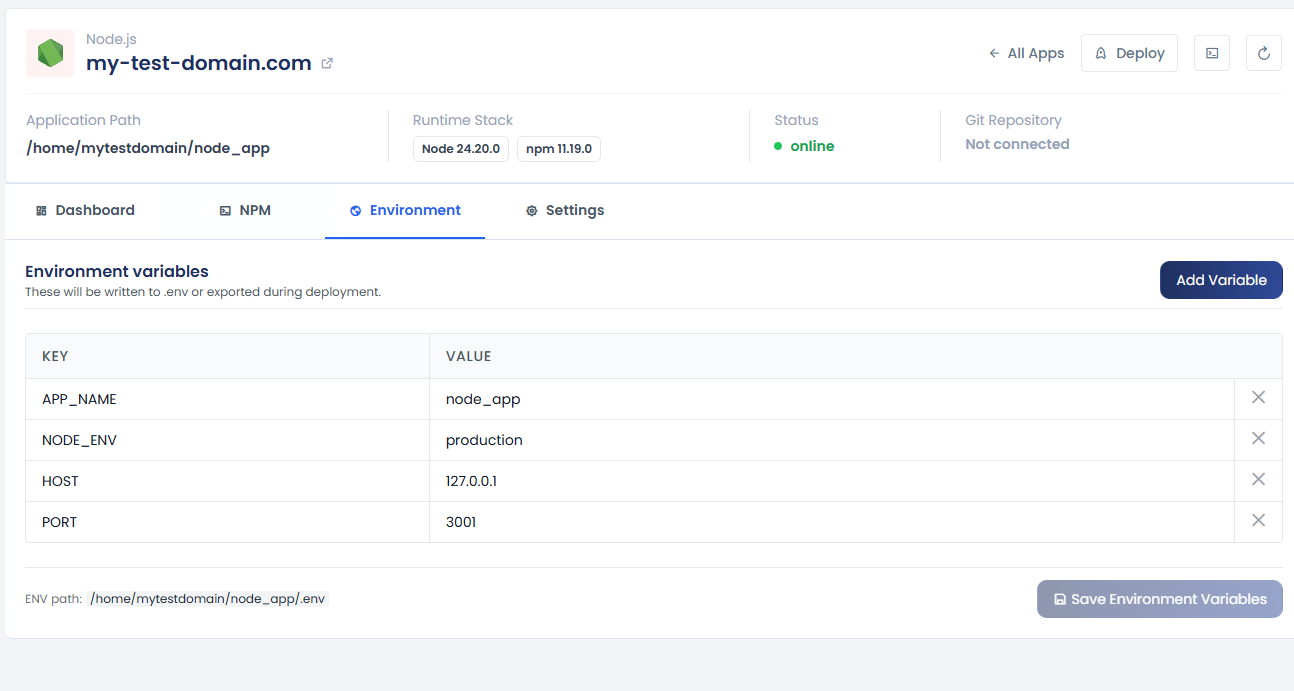Click the Node 24.20.0 runtime badge

(x=461, y=149)
